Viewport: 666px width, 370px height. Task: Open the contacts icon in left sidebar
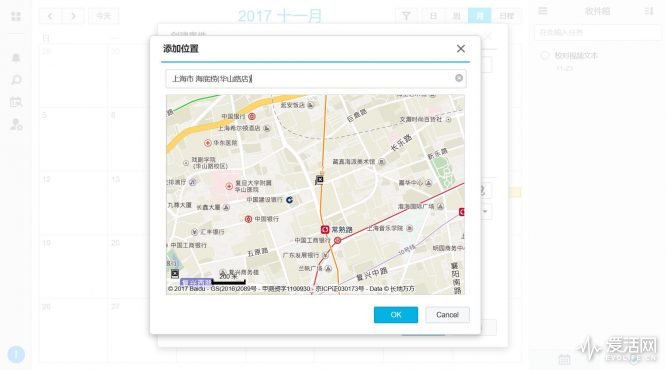point(16,124)
